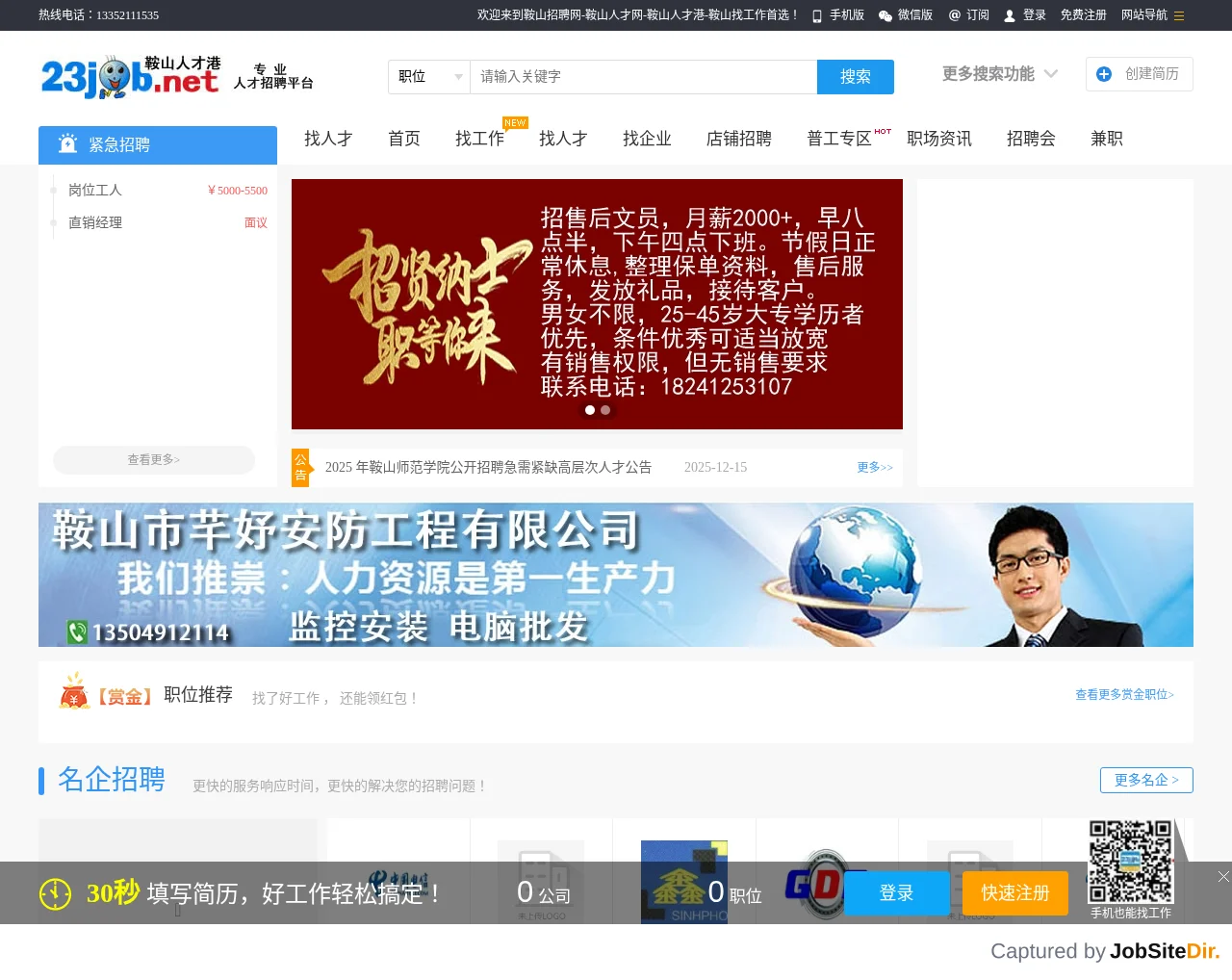The width and height of the screenshot is (1232, 980).
Task: Click the money bag 赏金 icon
Action: tap(74, 691)
